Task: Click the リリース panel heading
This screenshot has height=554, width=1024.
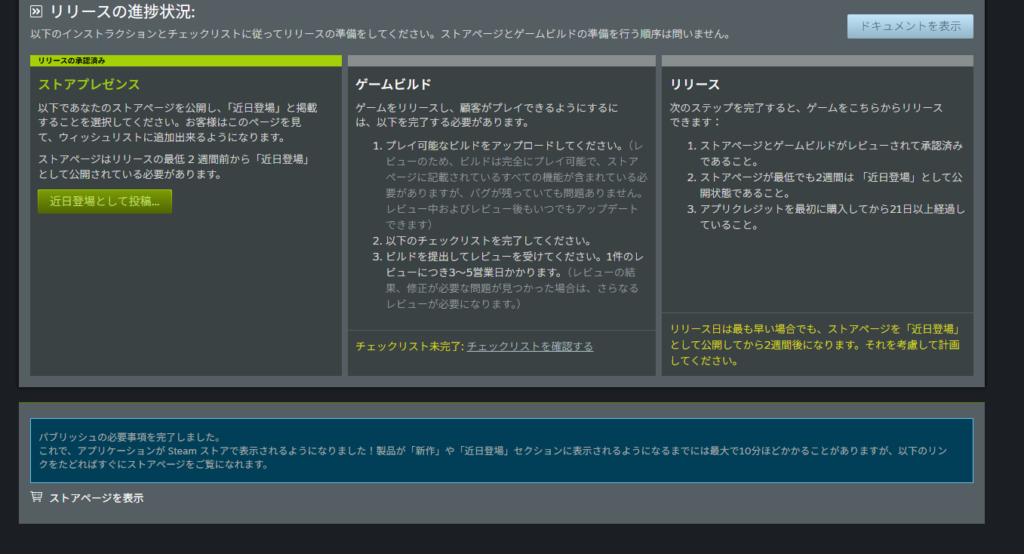Action: point(695,84)
